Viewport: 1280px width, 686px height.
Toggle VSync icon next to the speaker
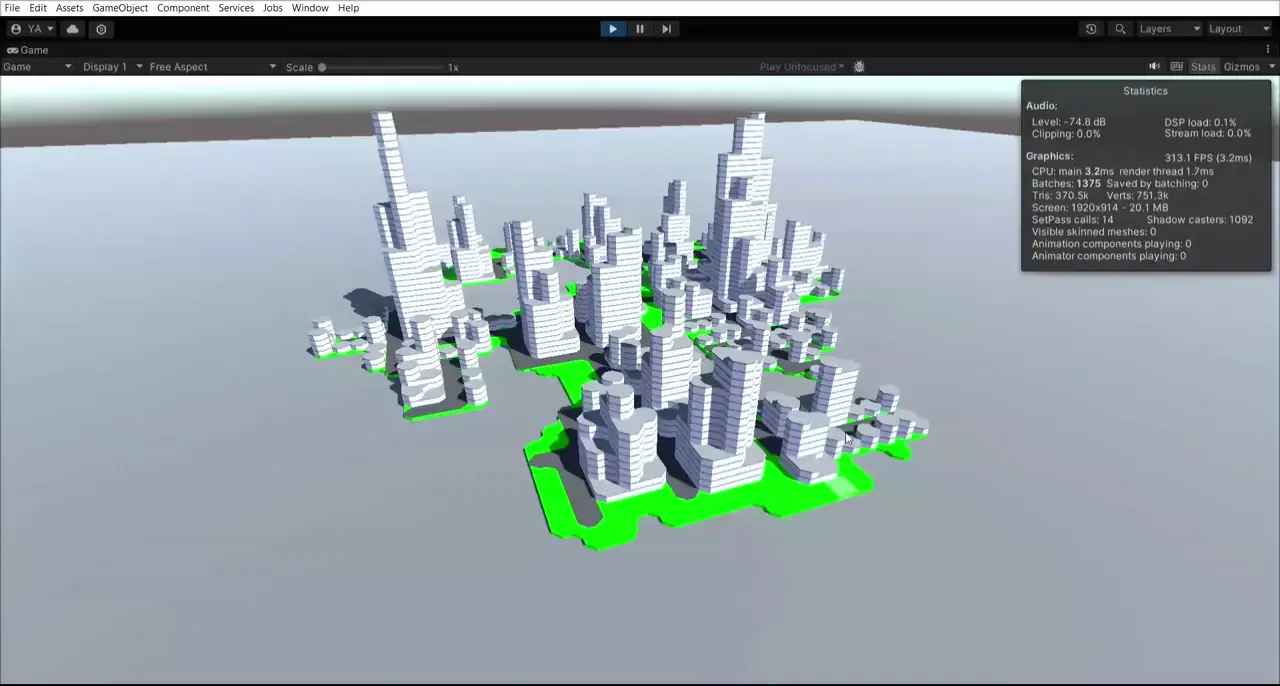[1177, 65]
